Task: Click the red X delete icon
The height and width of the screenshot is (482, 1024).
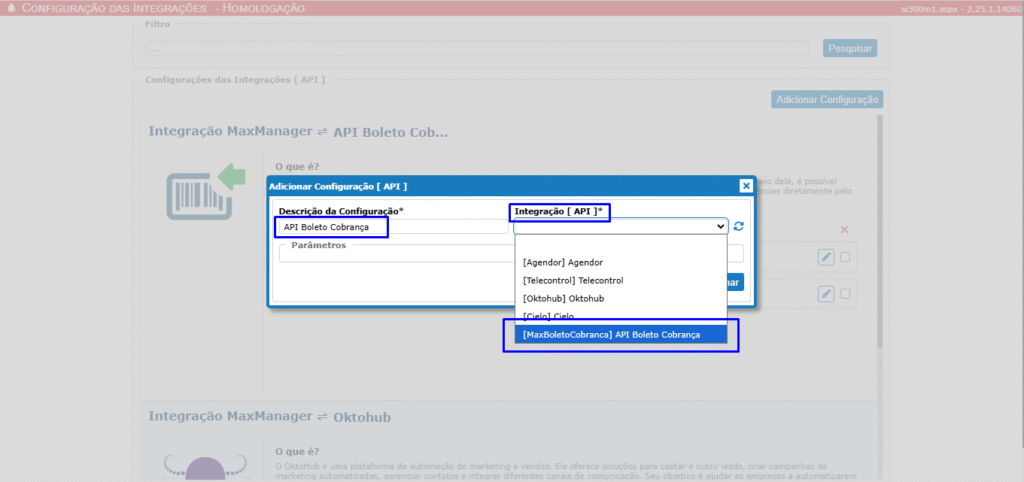Action: coord(844,230)
